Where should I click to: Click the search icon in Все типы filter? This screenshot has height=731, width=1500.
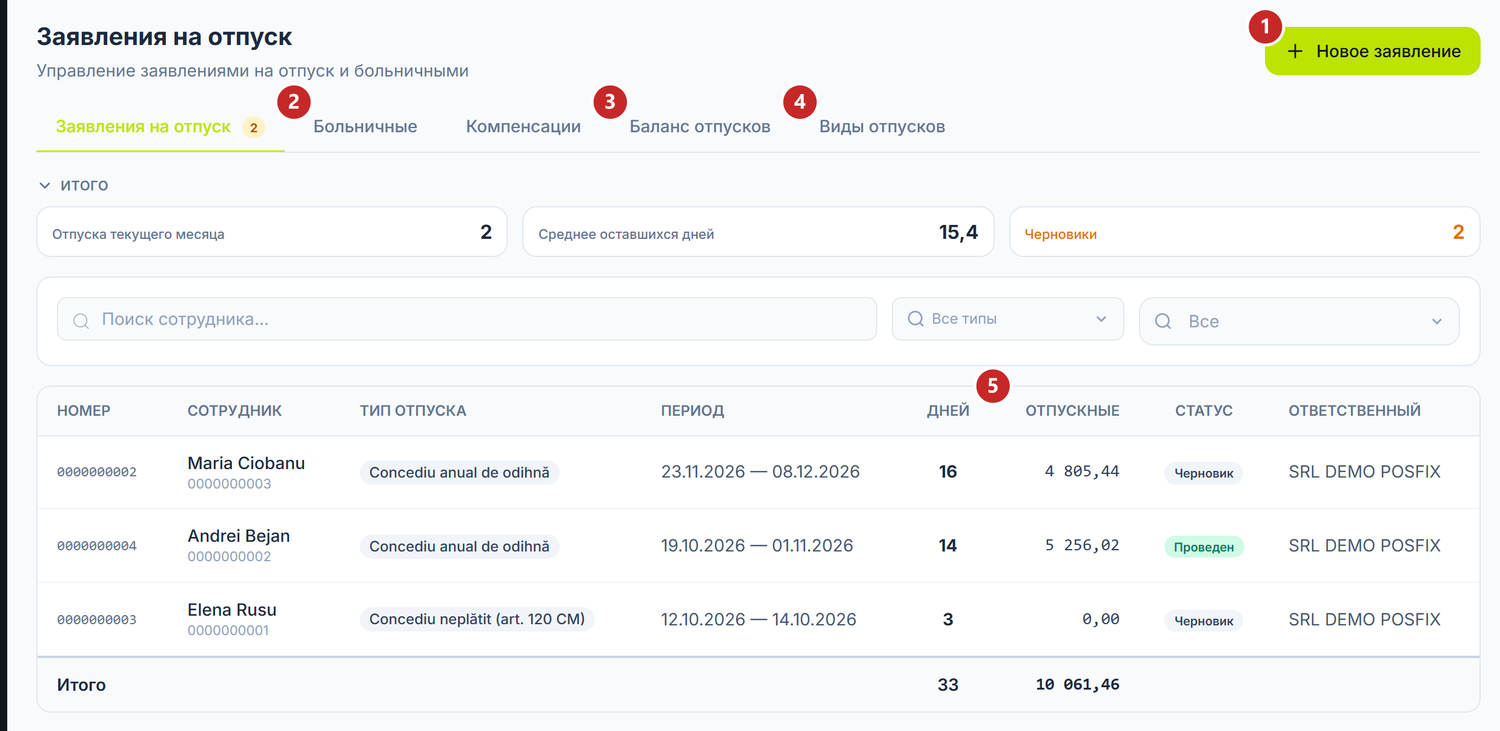915,319
